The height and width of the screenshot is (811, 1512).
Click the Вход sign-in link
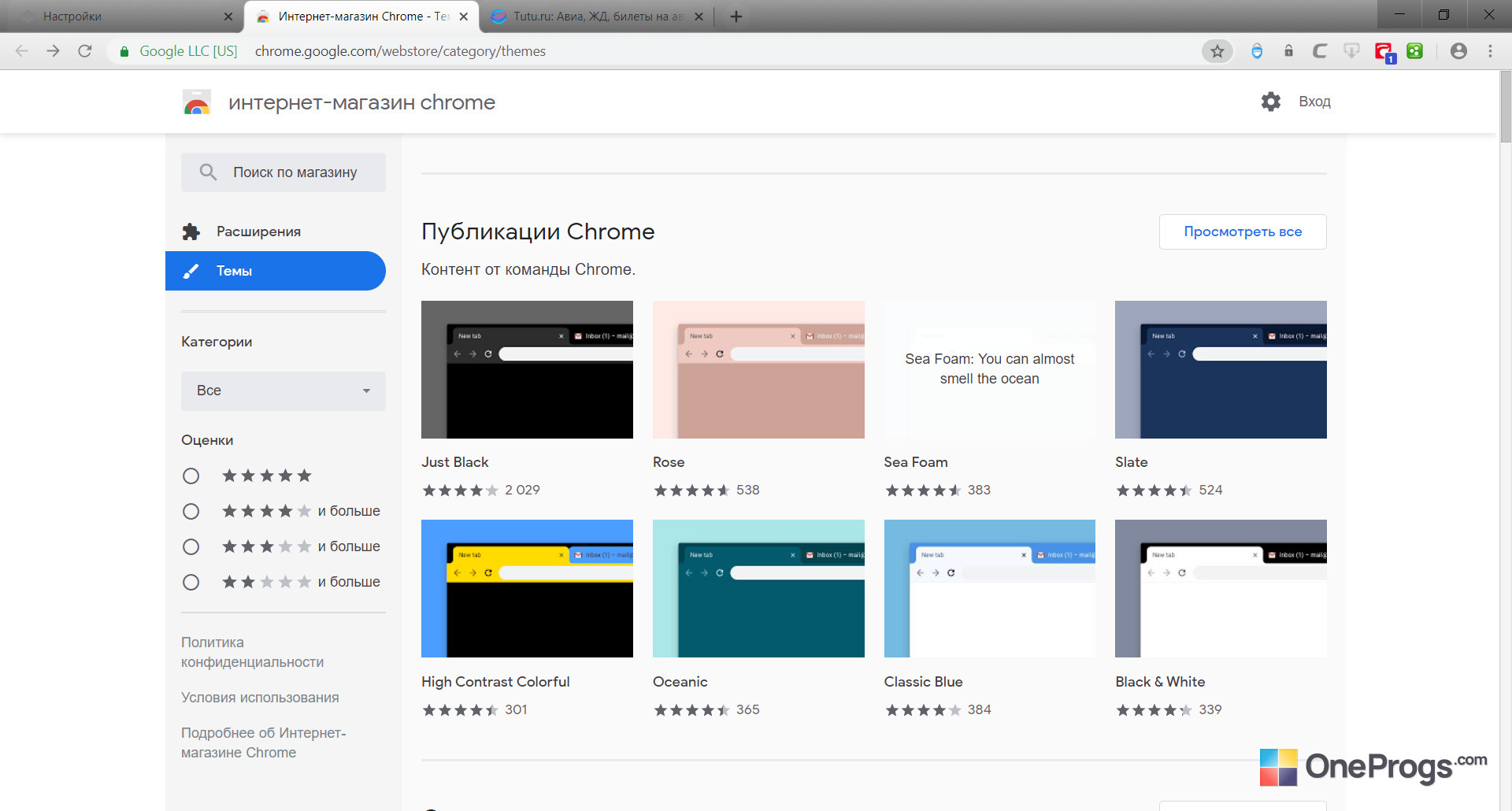(1314, 102)
